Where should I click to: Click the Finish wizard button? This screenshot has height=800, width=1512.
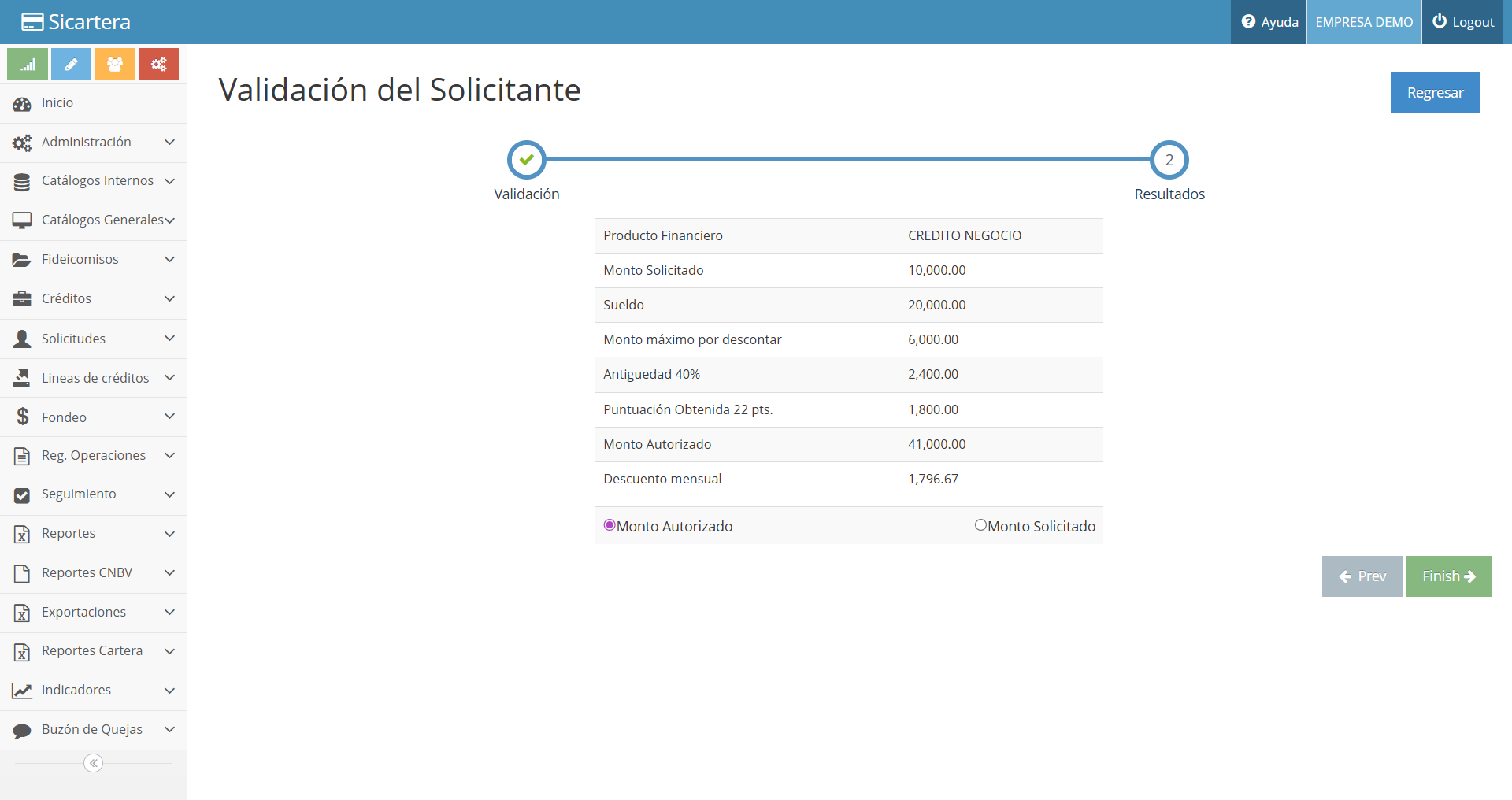coord(1448,576)
